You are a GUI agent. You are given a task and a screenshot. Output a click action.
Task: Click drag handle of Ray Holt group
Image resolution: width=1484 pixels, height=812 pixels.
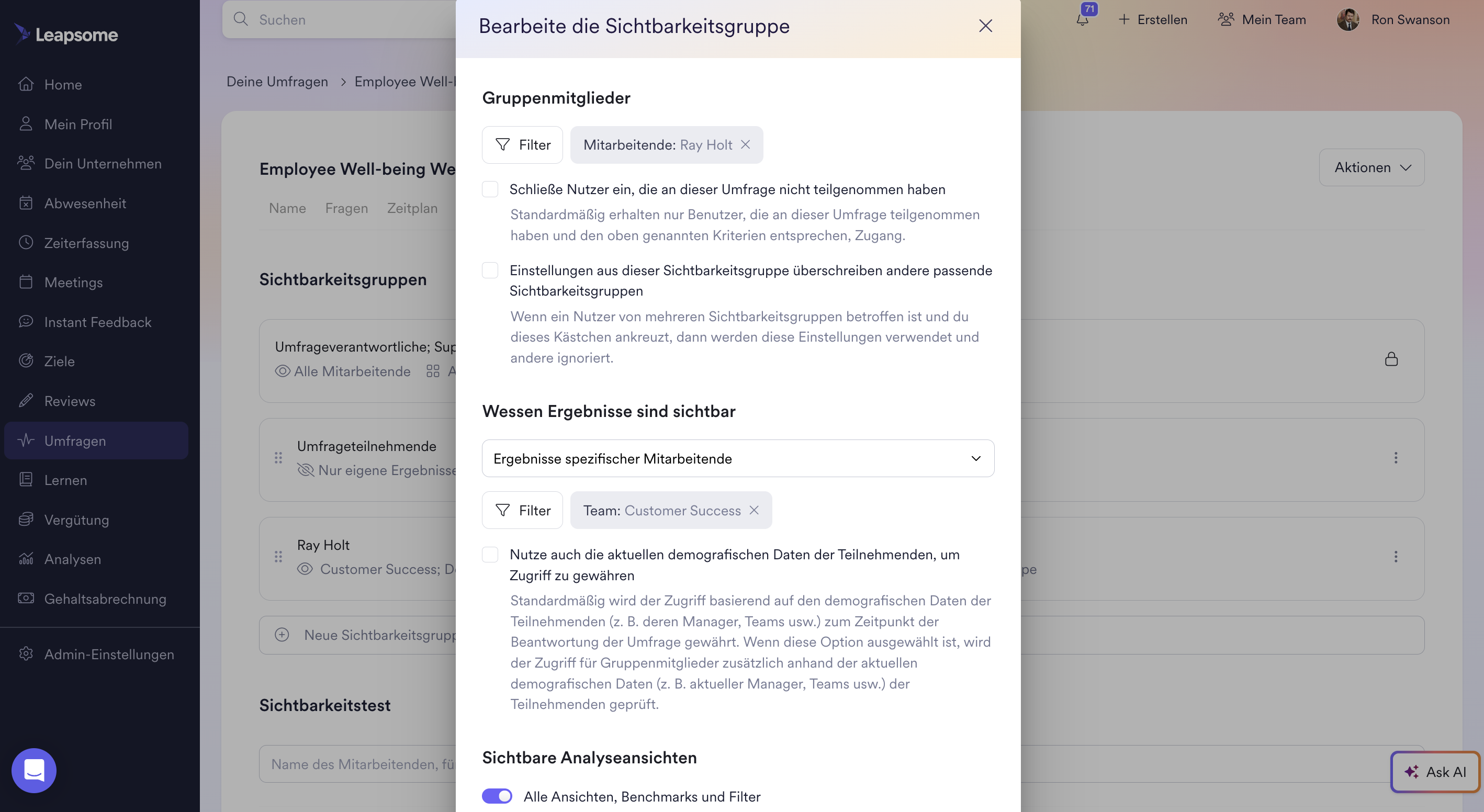278,557
